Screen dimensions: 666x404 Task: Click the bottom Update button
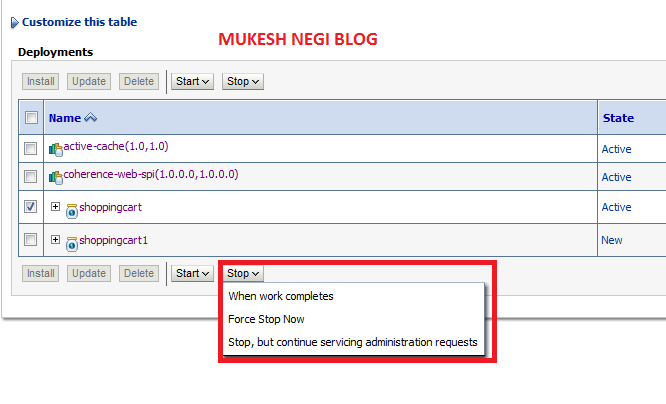coord(89,273)
